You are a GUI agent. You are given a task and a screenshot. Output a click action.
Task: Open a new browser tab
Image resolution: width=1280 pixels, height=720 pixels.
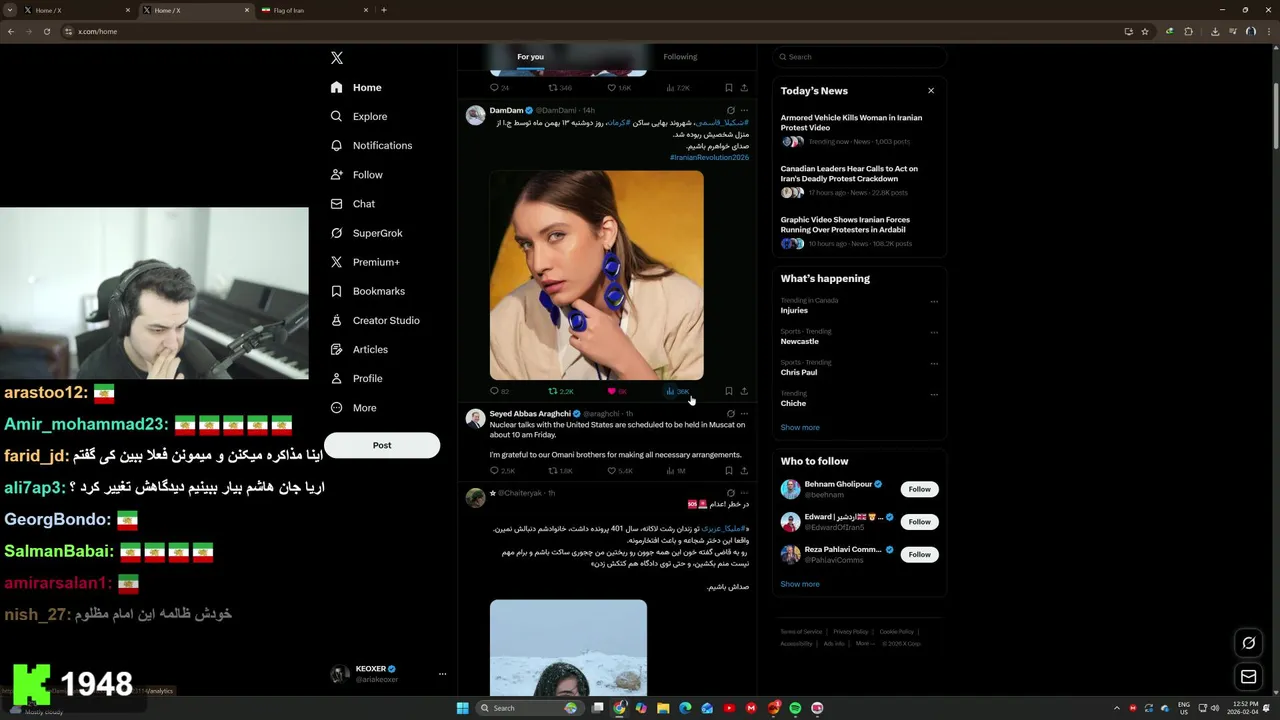[384, 10]
